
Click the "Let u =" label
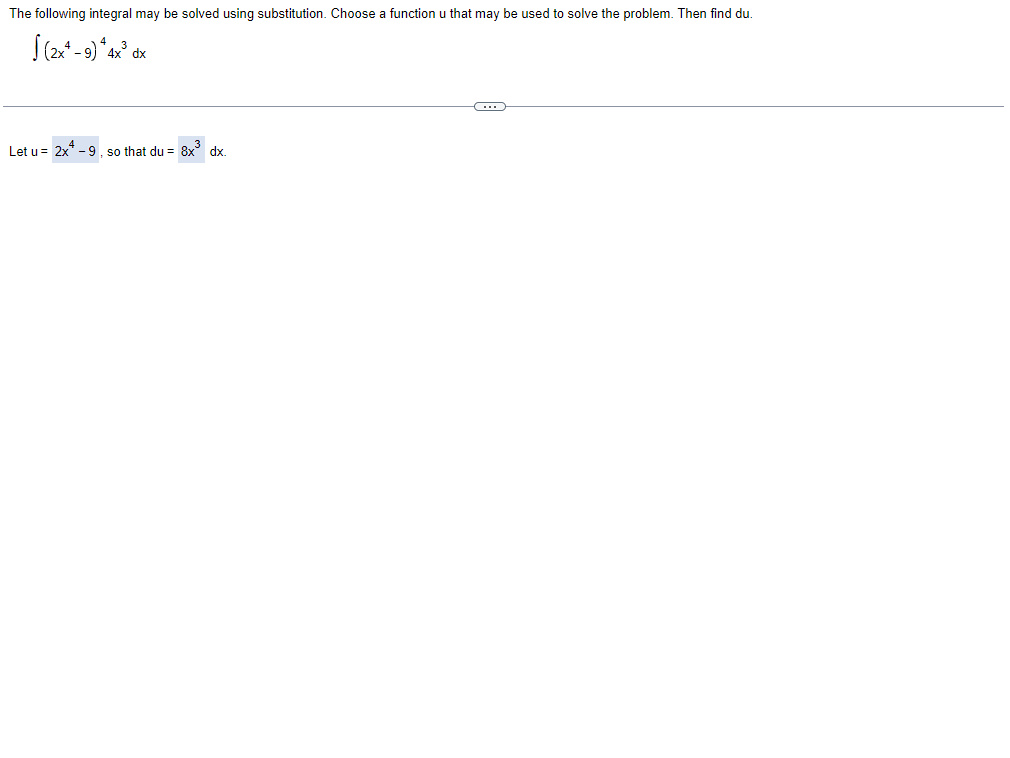[28, 151]
